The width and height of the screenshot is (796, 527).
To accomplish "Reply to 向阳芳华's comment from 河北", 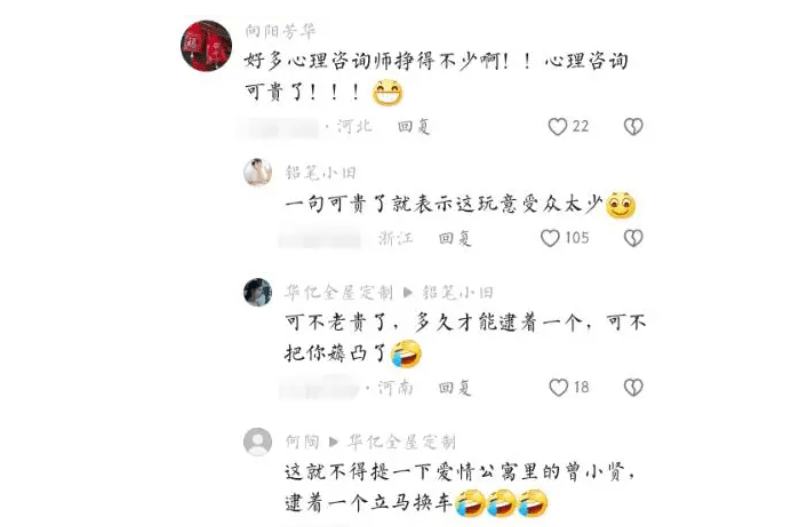I will click(414, 126).
